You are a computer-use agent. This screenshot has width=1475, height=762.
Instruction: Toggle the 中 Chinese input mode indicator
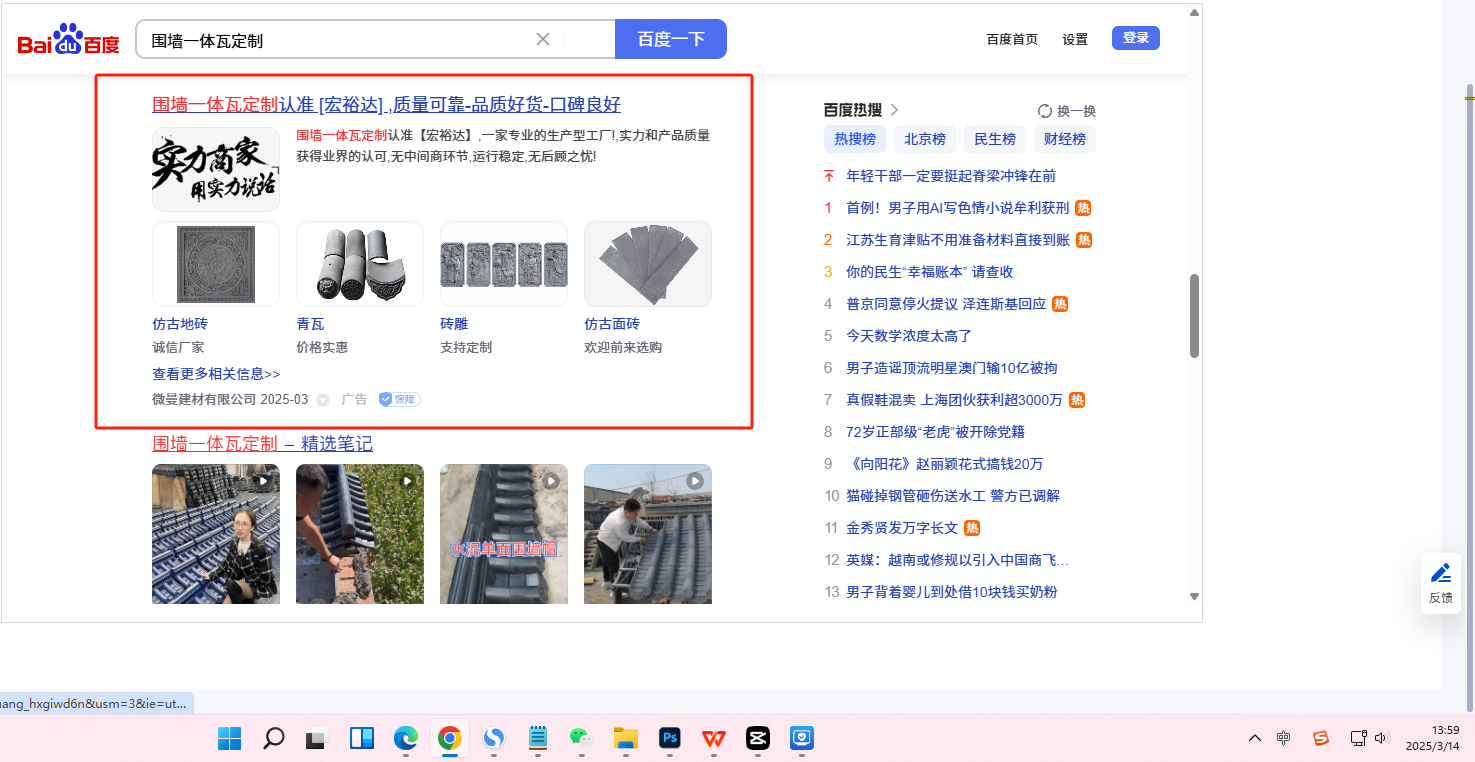pos(1284,739)
